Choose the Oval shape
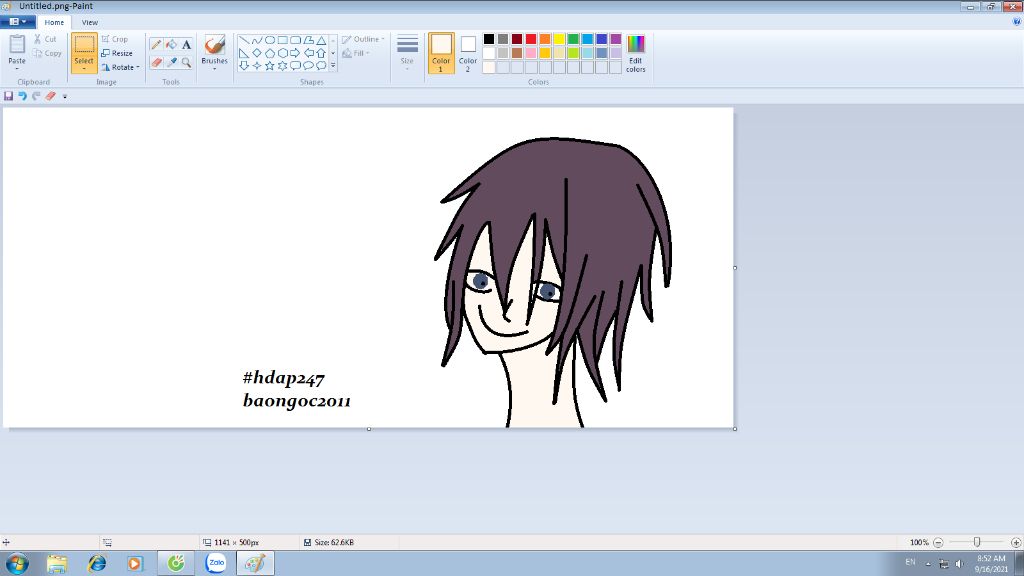The image size is (1024, 576). pos(269,40)
